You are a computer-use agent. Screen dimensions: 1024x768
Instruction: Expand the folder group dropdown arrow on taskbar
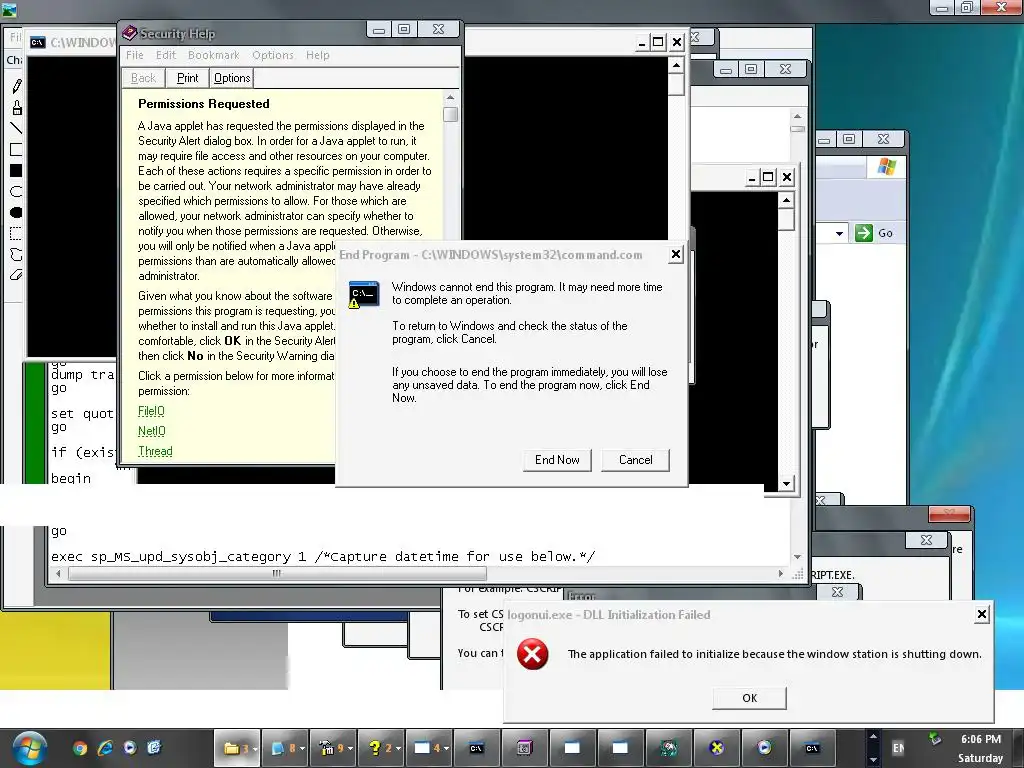255,749
